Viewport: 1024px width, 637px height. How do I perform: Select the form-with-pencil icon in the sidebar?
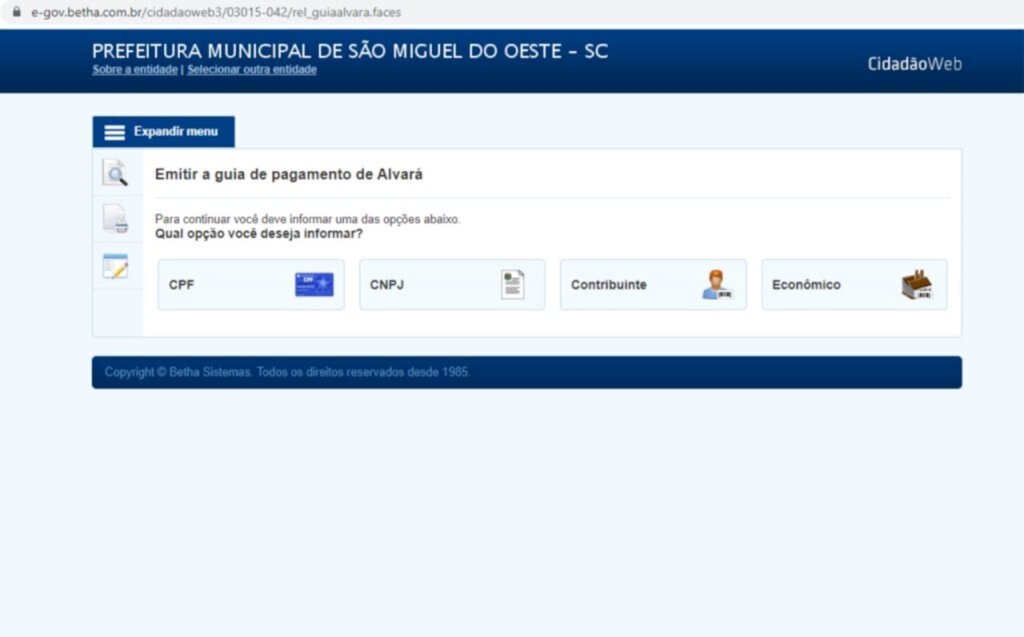pos(117,266)
